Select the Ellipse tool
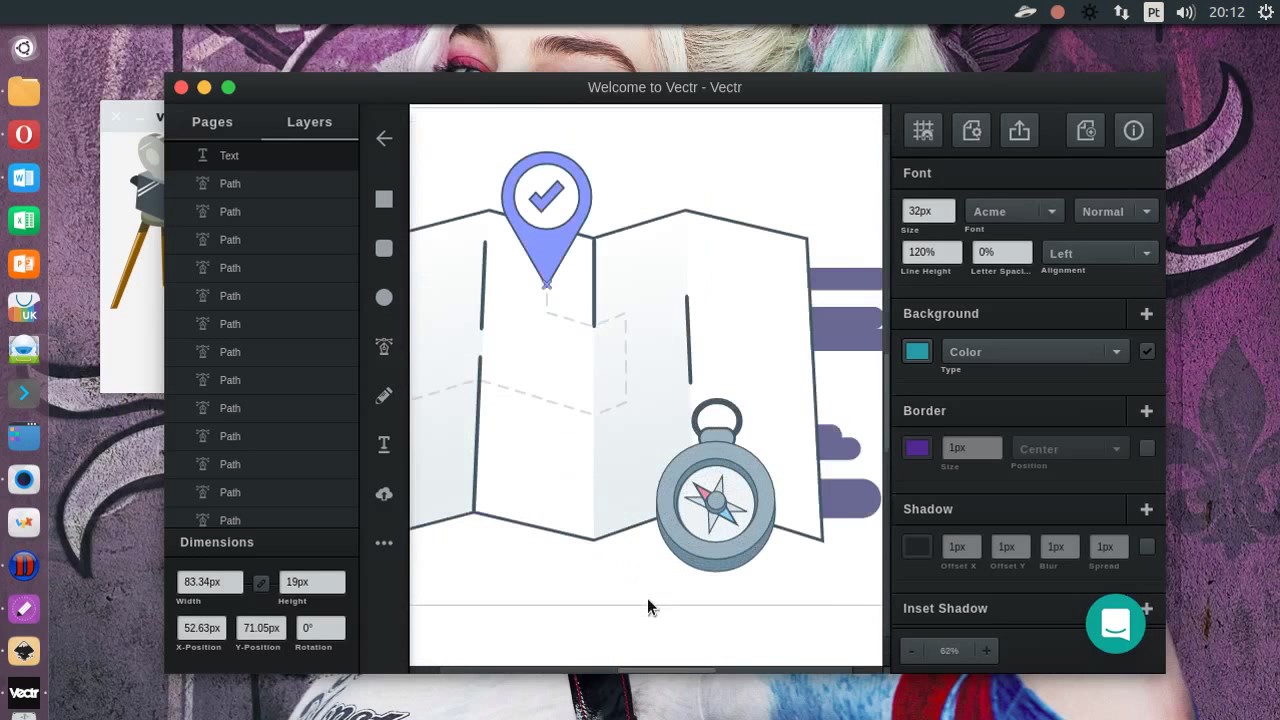Viewport: 1280px width, 720px height. pos(384,297)
